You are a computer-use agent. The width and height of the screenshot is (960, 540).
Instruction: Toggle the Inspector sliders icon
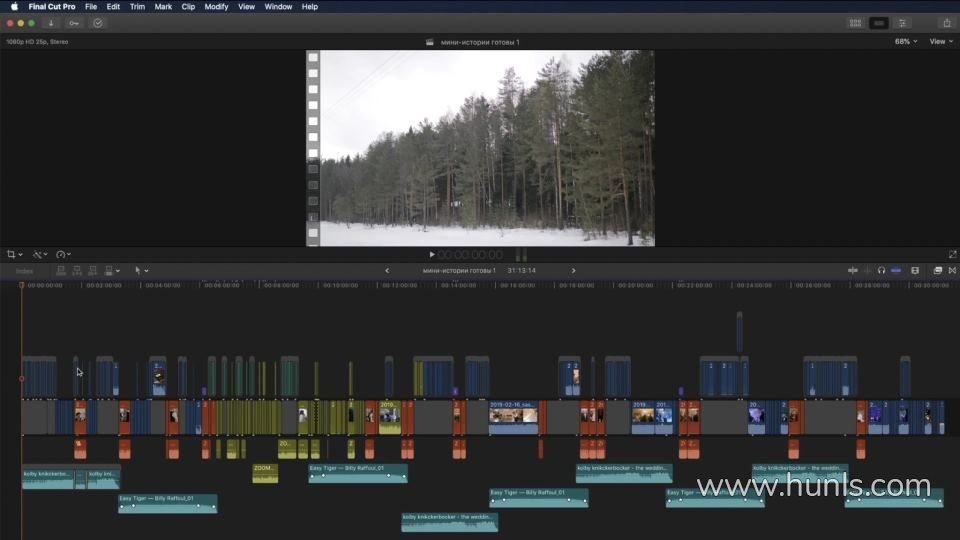point(902,23)
